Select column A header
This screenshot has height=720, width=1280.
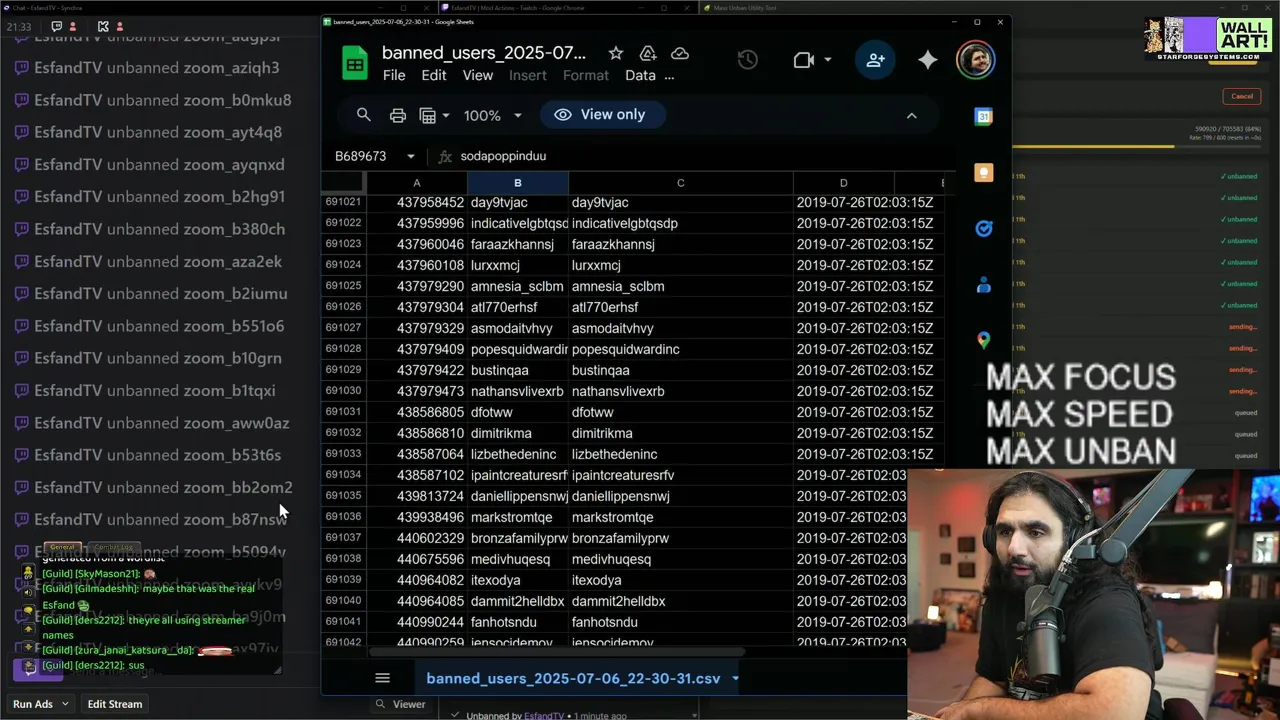(417, 183)
